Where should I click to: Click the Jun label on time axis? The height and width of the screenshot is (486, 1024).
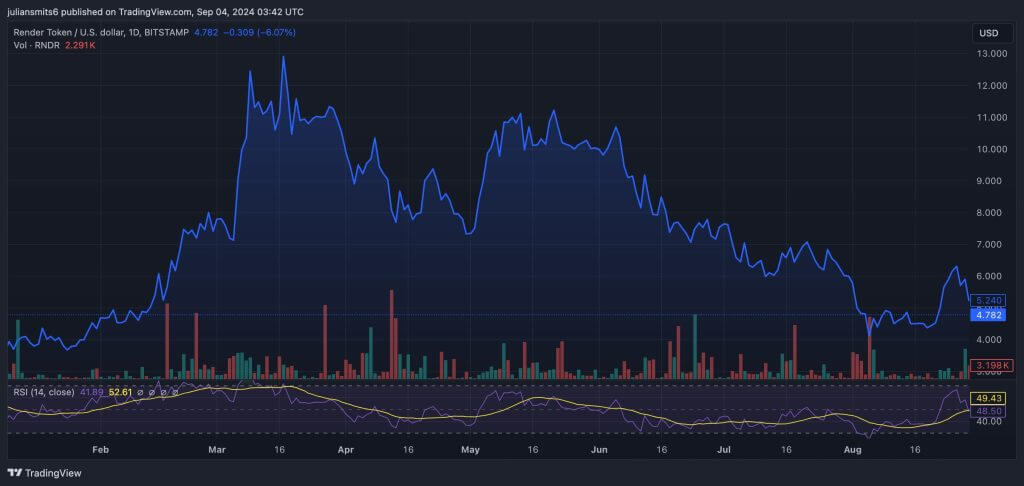(598, 450)
